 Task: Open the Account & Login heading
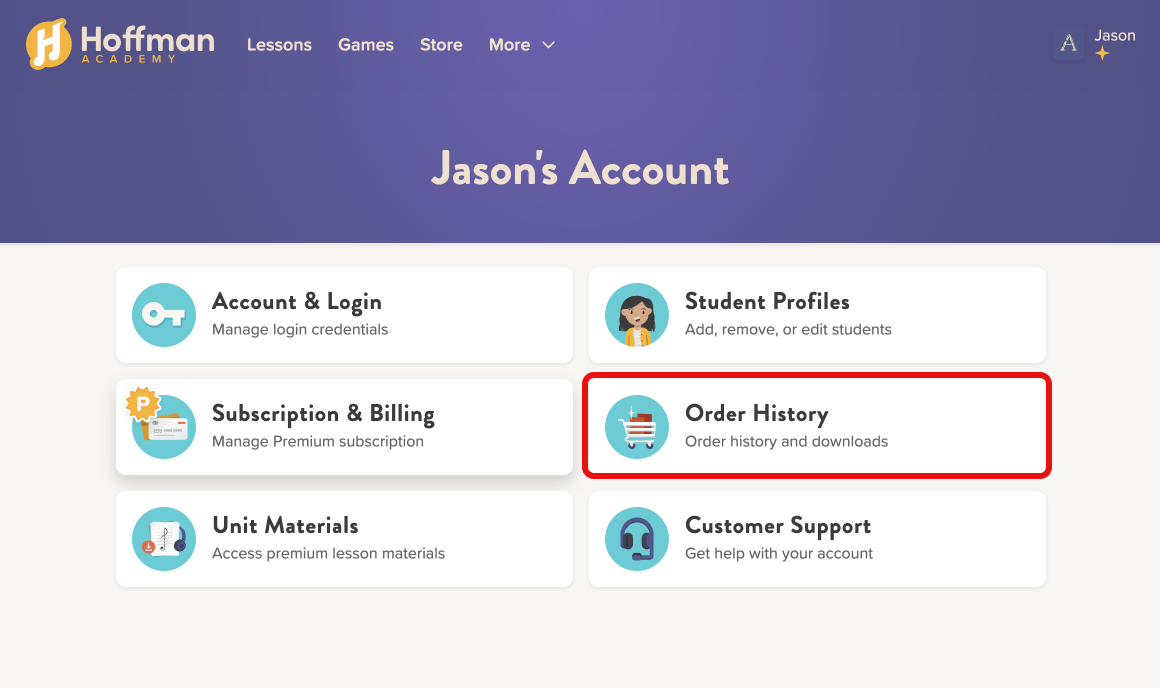coord(297,301)
